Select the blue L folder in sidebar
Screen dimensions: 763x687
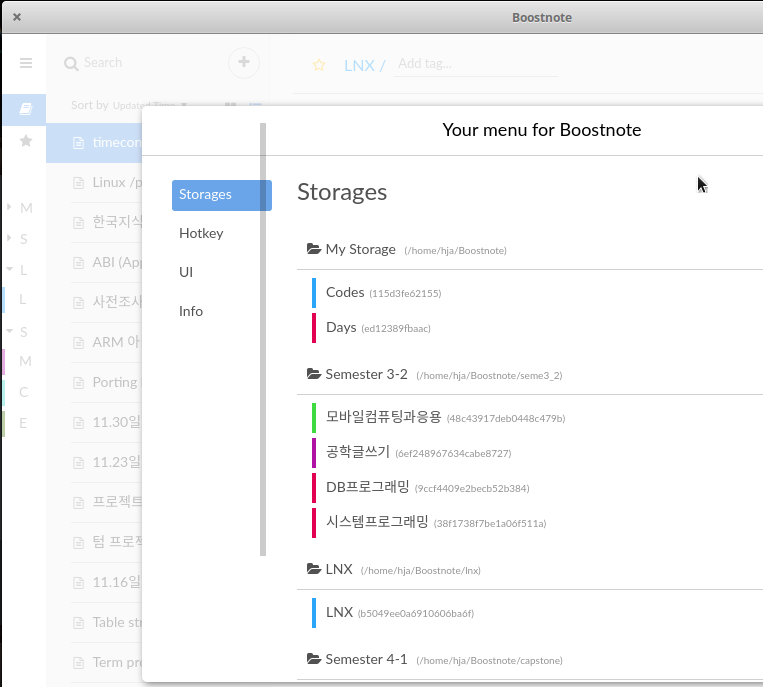pos(22,299)
